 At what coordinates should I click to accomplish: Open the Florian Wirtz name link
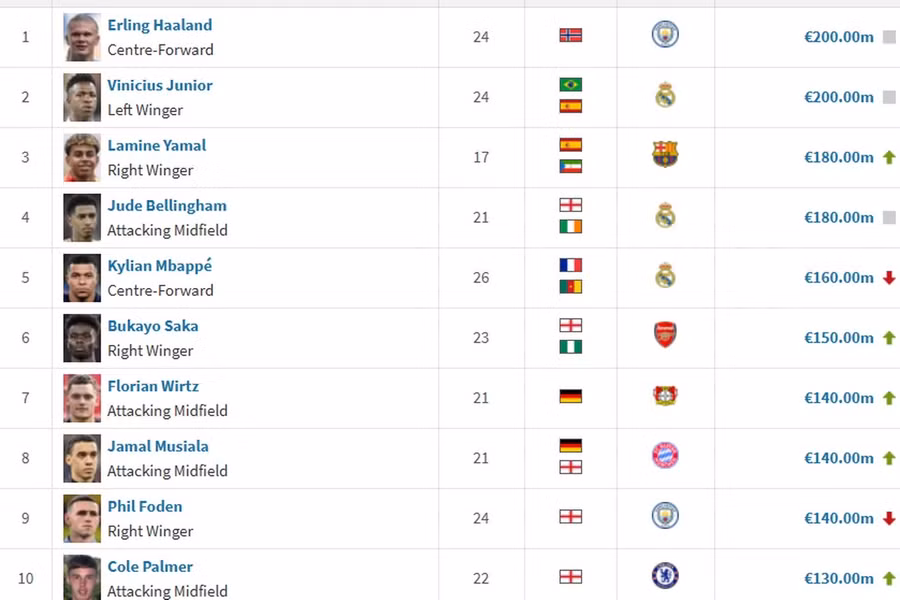point(153,386)
